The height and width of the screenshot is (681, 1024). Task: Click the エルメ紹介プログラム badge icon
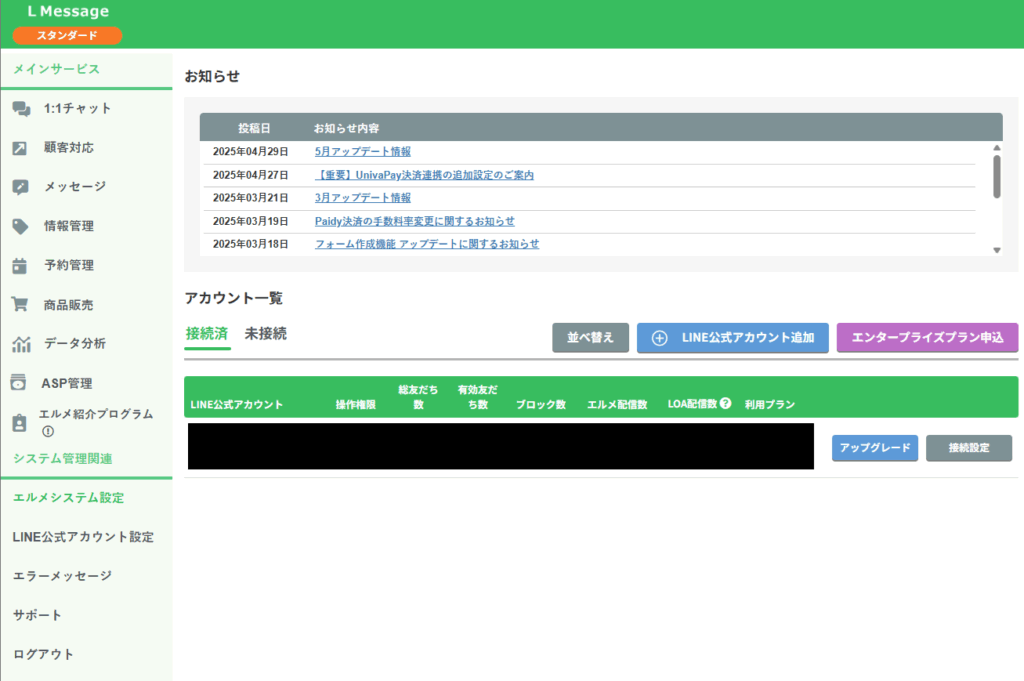pyautogui.click(x=20, y=422)
